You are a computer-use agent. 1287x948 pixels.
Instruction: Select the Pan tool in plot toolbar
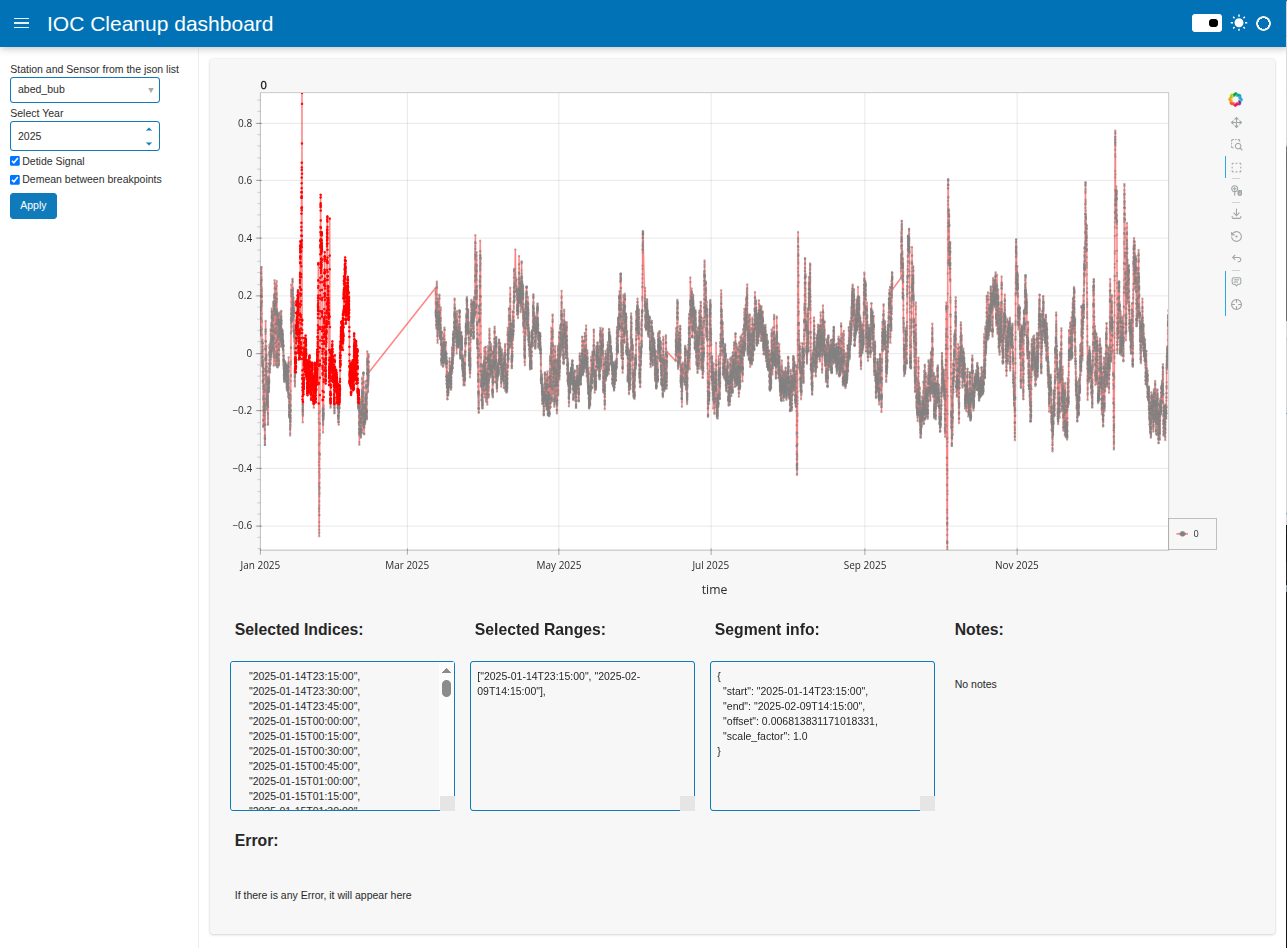pyautogui.click(x=1236, y=122)
